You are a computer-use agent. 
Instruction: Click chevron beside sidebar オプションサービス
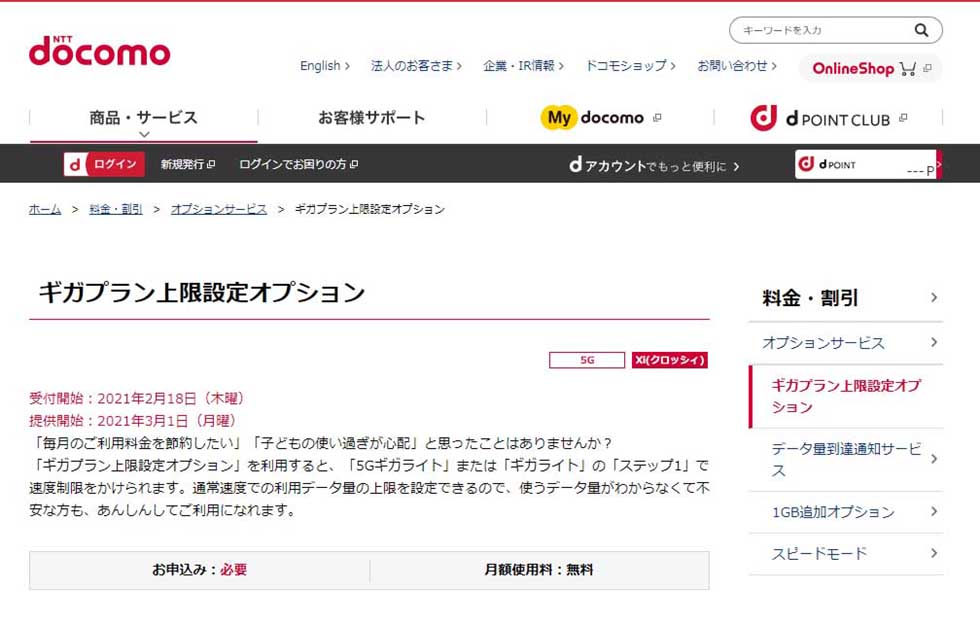point(934,342)
